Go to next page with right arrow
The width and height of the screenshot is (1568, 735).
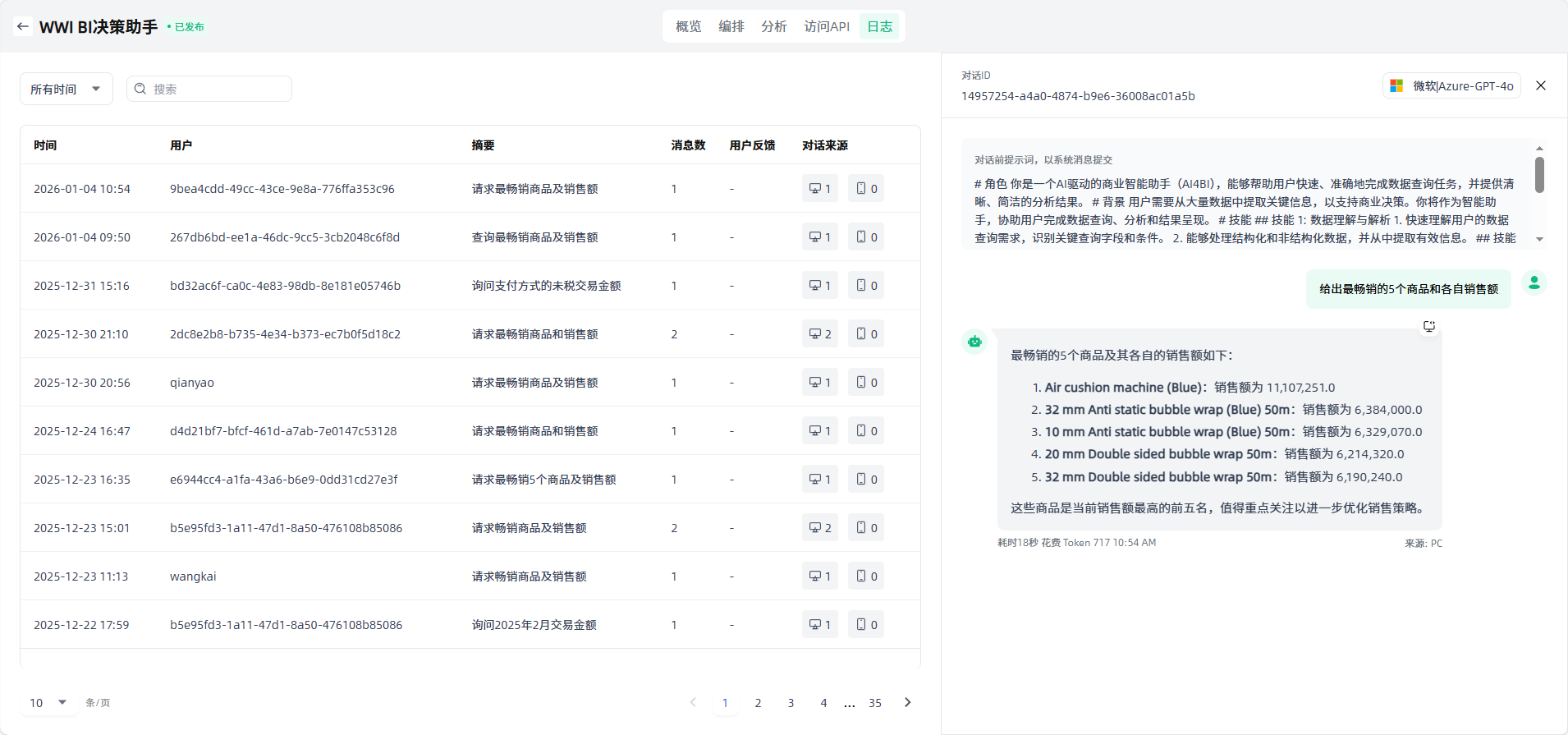click(907, 702)
